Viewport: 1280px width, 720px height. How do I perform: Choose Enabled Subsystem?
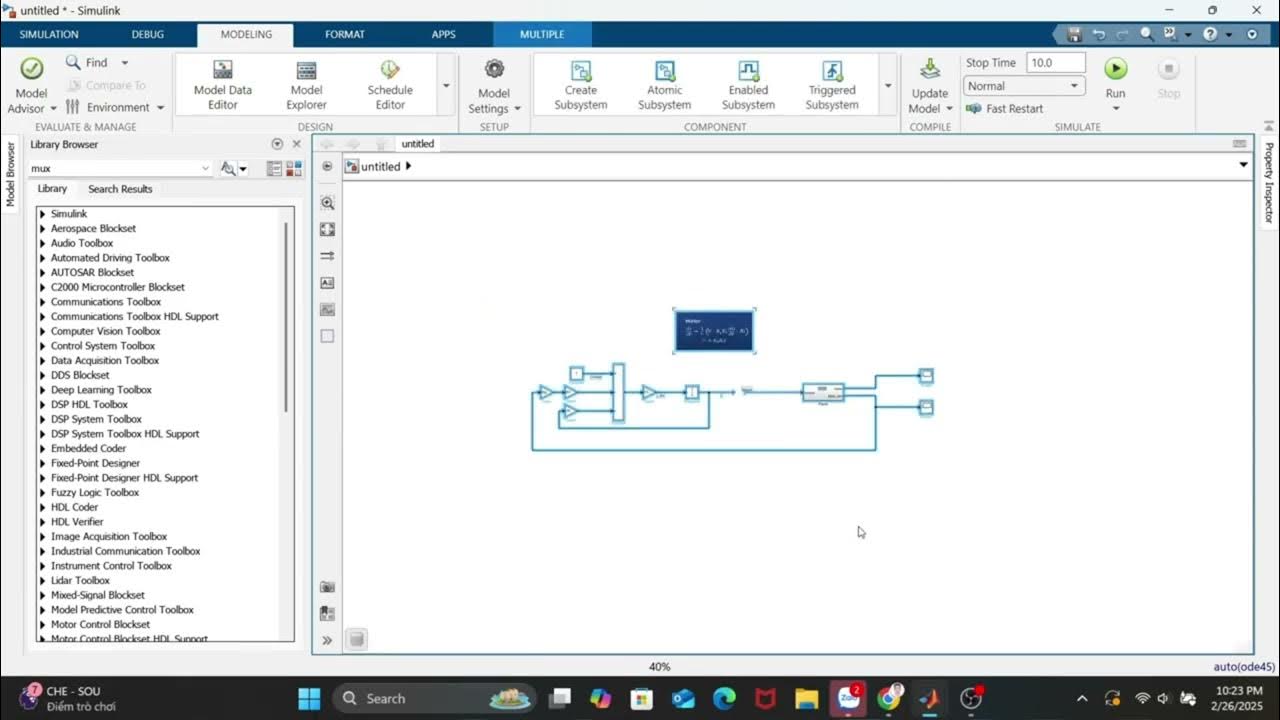[748, 86]
